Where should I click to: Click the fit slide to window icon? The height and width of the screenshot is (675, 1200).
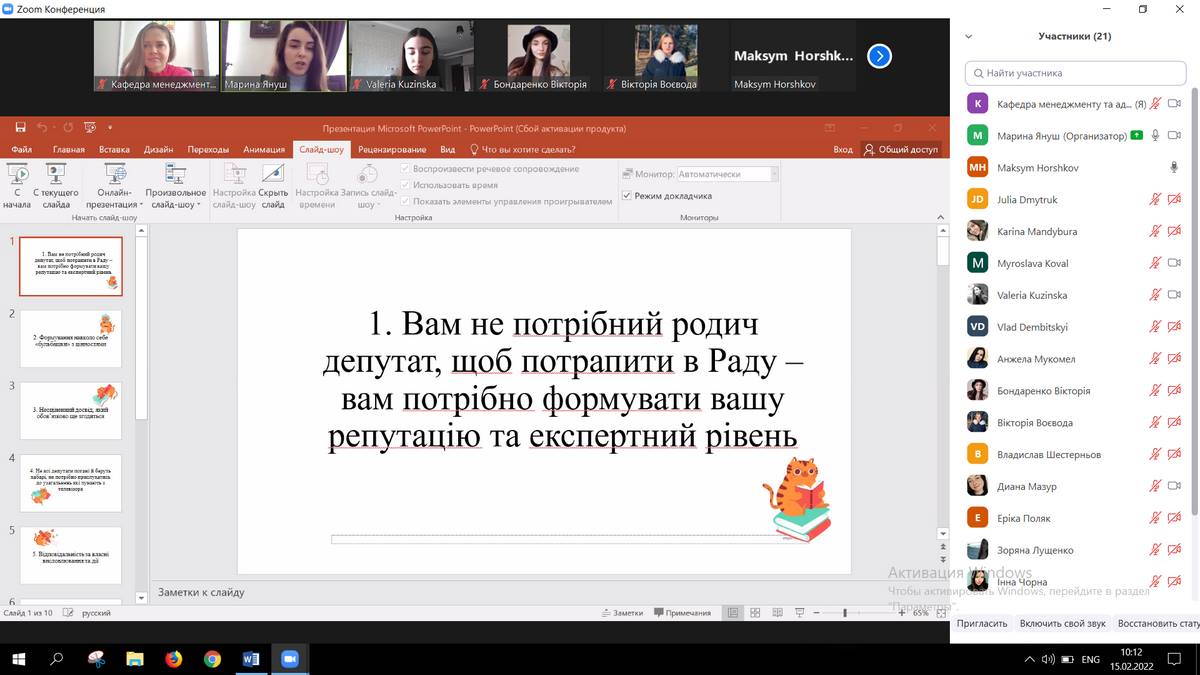click(x=939, y=613)
